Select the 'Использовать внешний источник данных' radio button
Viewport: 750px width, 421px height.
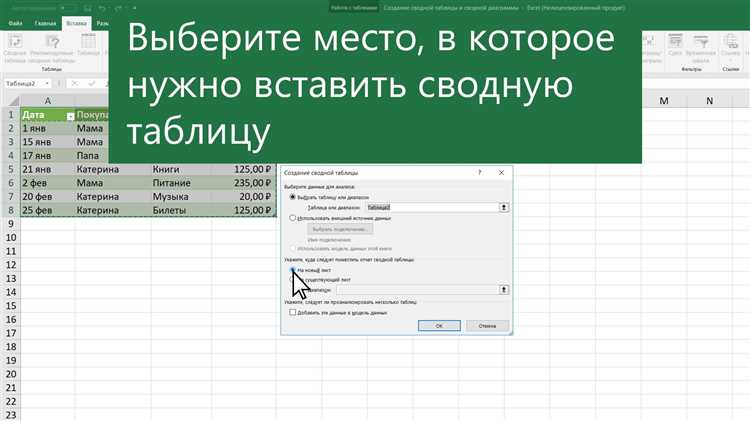(293, 218)
